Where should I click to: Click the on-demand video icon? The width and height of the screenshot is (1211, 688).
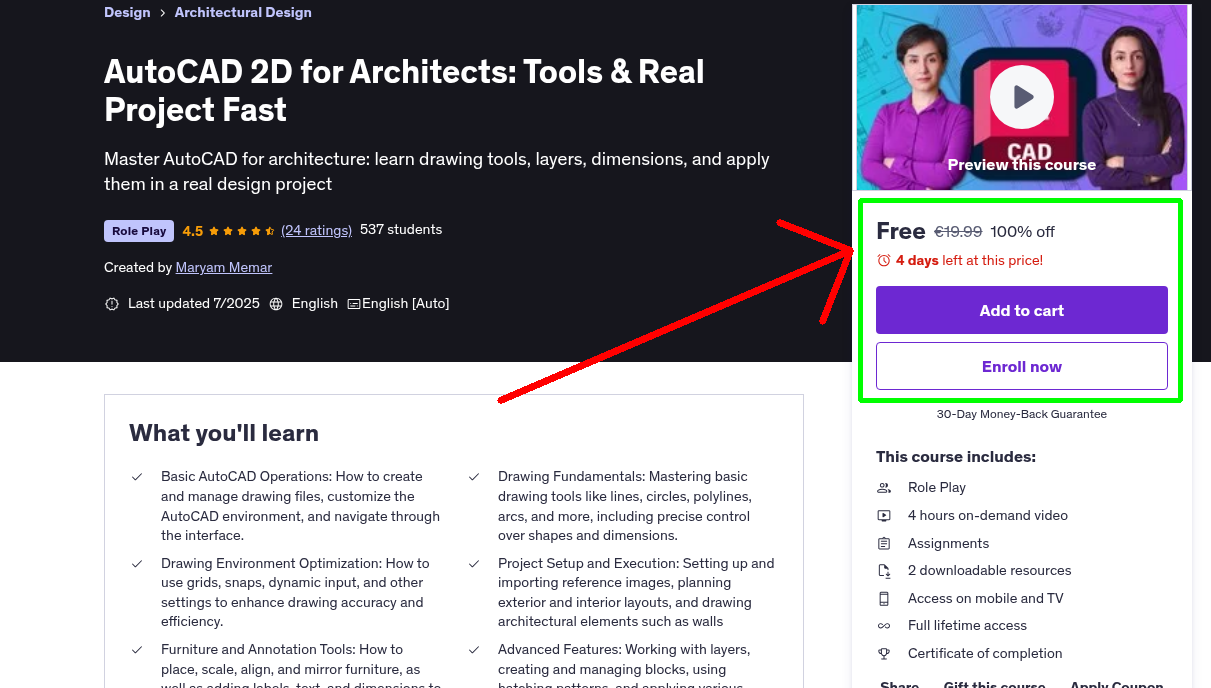pyautogui.click(x=884, y=515)
